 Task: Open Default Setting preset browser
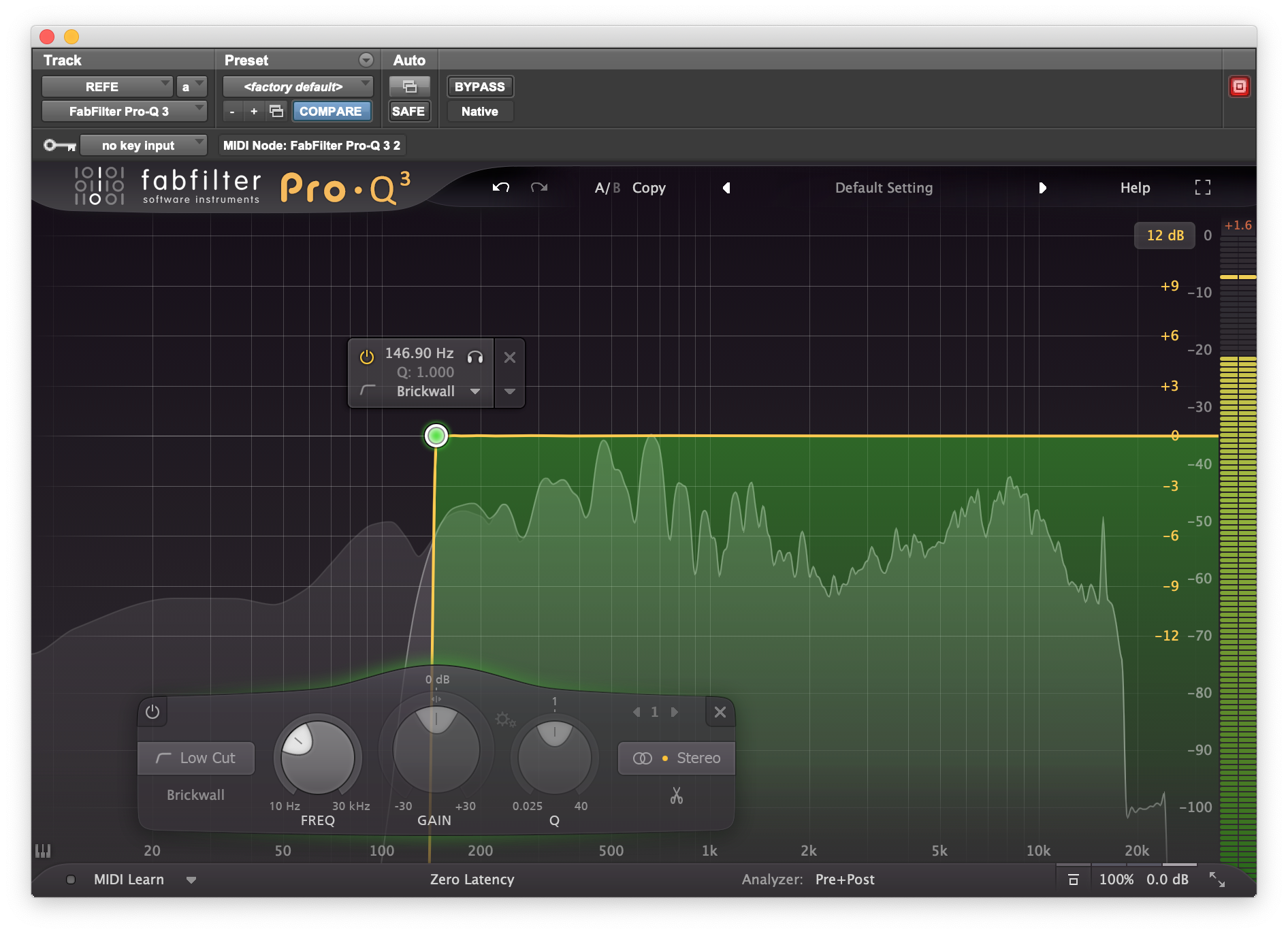(x=884, y=188)
